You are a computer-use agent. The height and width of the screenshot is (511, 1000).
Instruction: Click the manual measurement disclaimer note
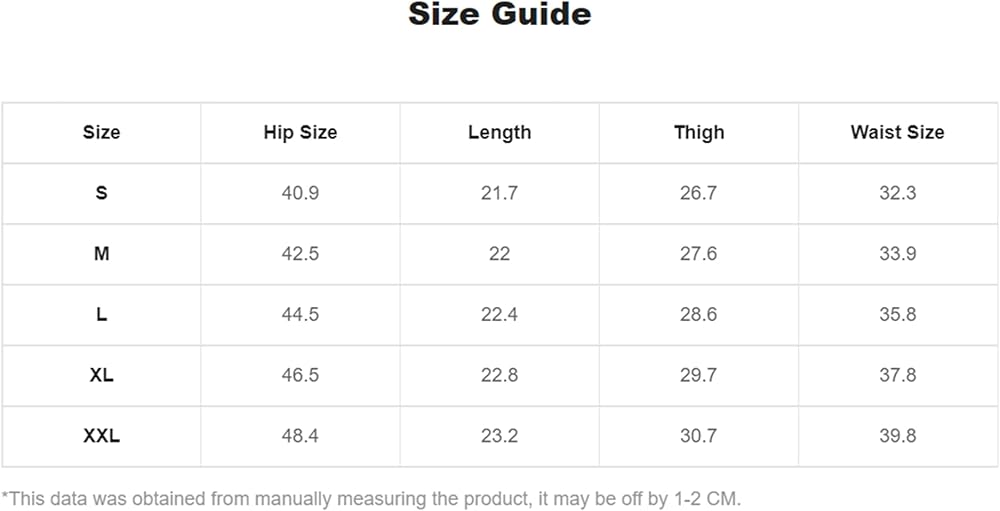(x=371, y=498)
